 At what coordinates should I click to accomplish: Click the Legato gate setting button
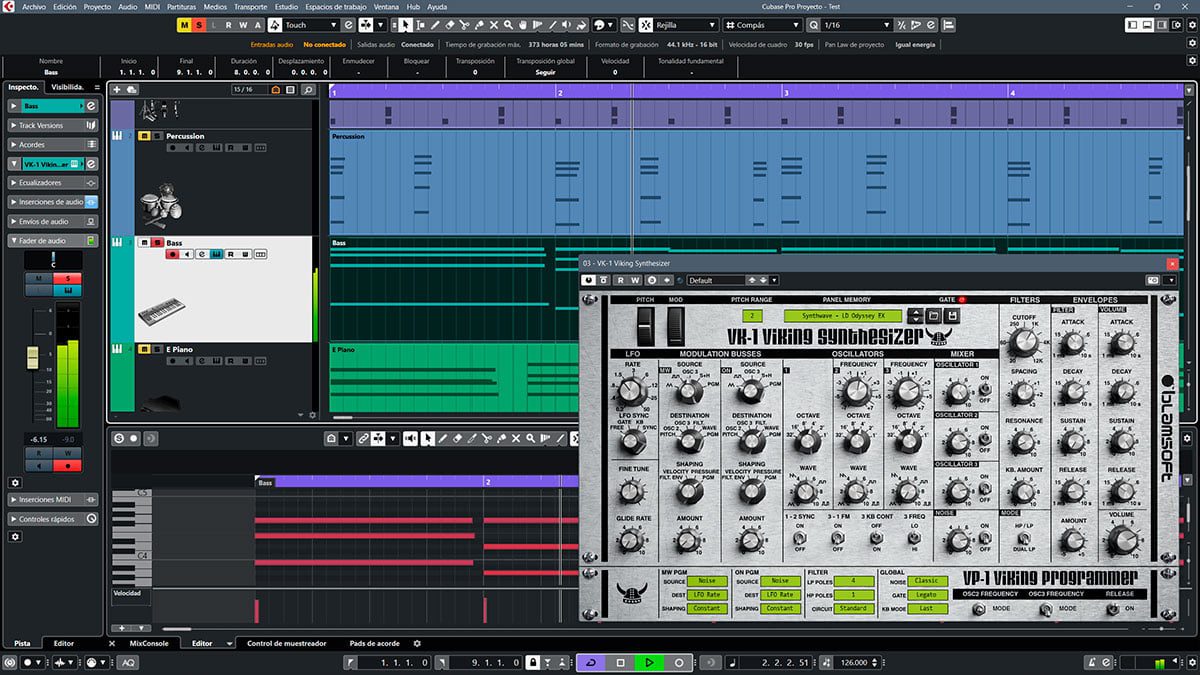click(x=929, y=594)
